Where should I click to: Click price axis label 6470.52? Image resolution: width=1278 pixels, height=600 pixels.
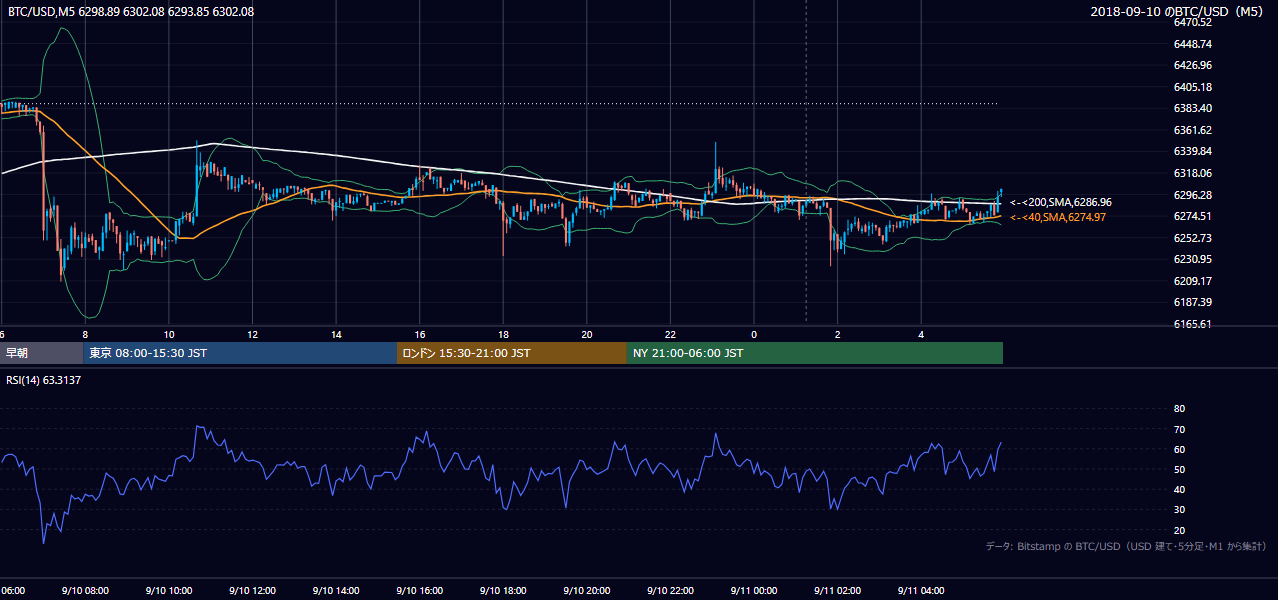click(x=1193, y=22)
